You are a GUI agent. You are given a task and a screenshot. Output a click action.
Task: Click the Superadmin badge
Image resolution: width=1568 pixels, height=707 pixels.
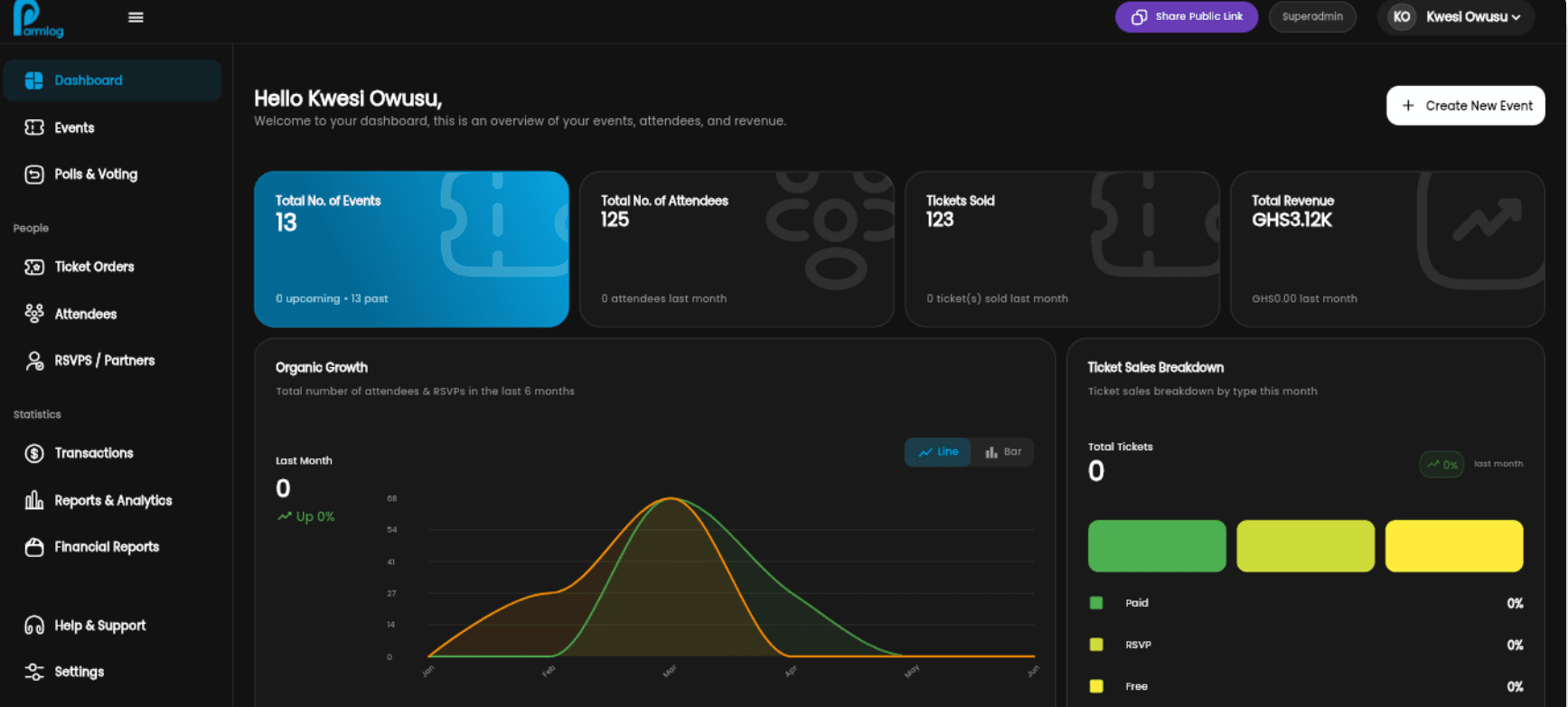pyautogui.click(x=1312, y=17)
